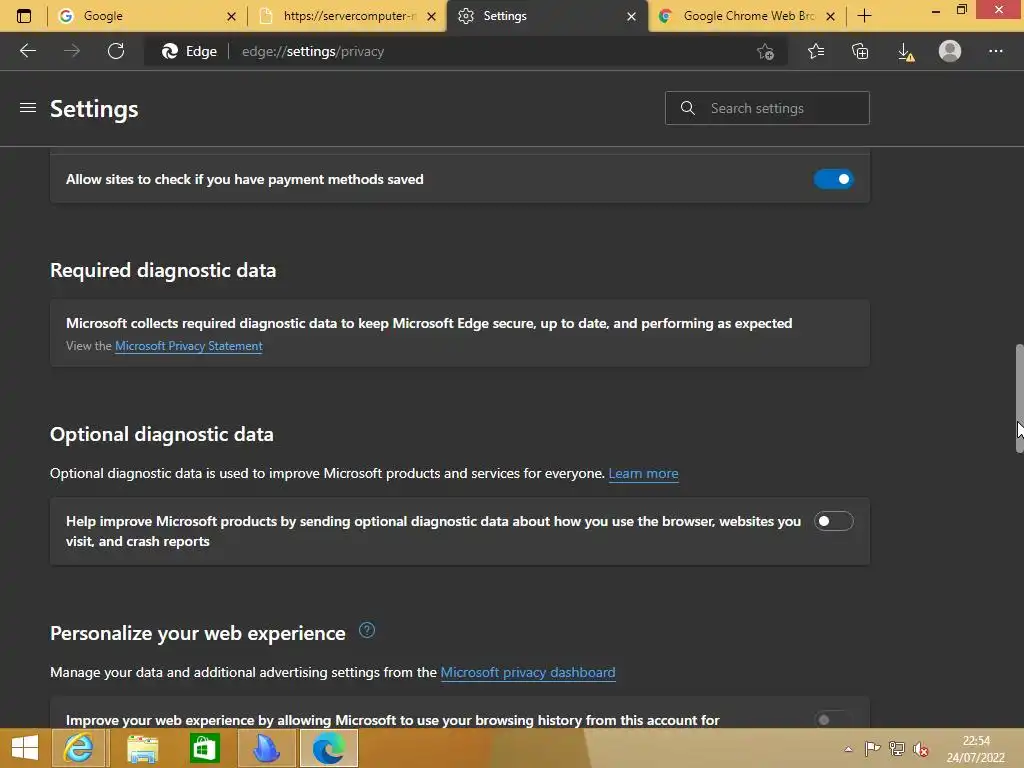
Task: Disable payment methods check toggle
Action: pos(833,179)
